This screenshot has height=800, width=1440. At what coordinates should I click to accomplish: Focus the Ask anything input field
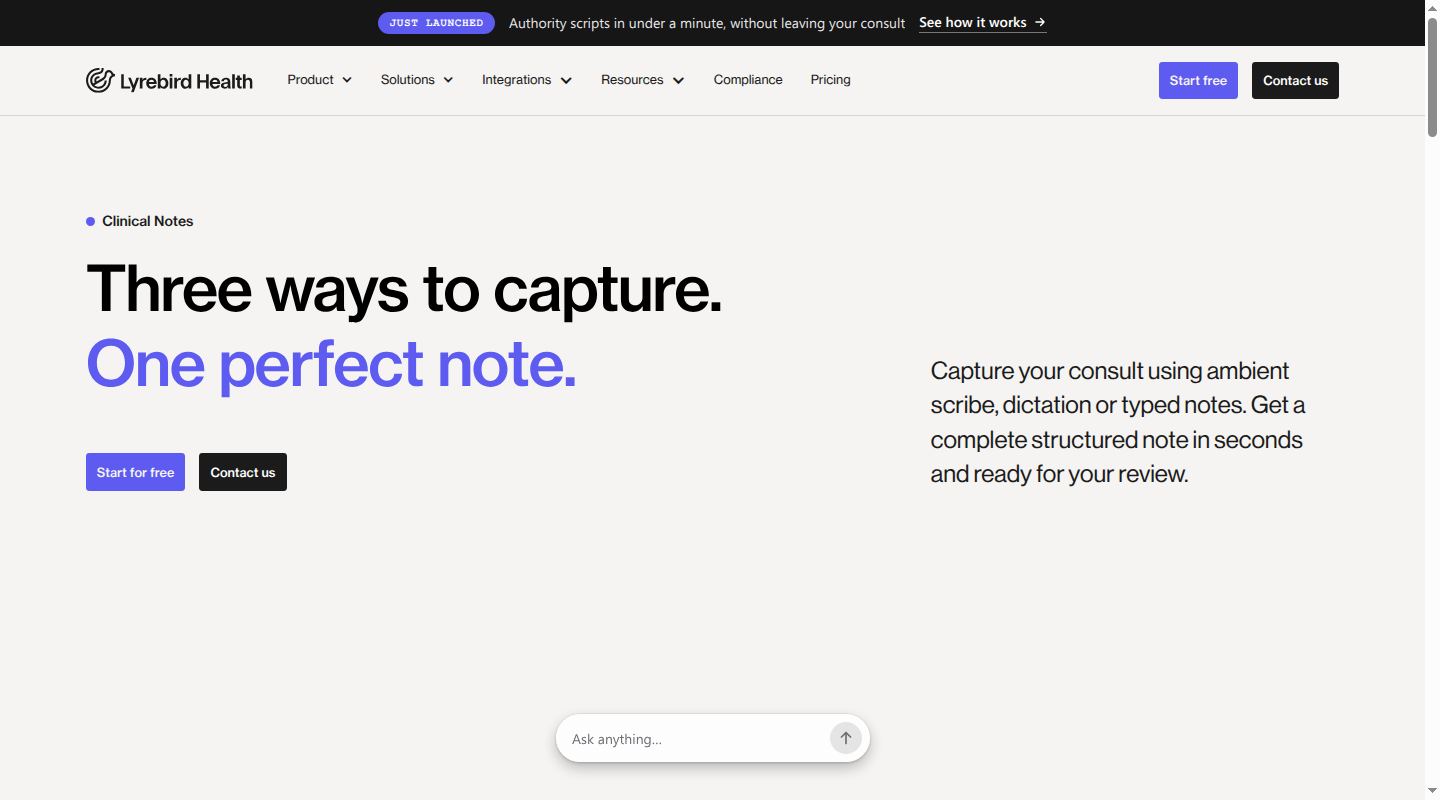pos(697,739)
